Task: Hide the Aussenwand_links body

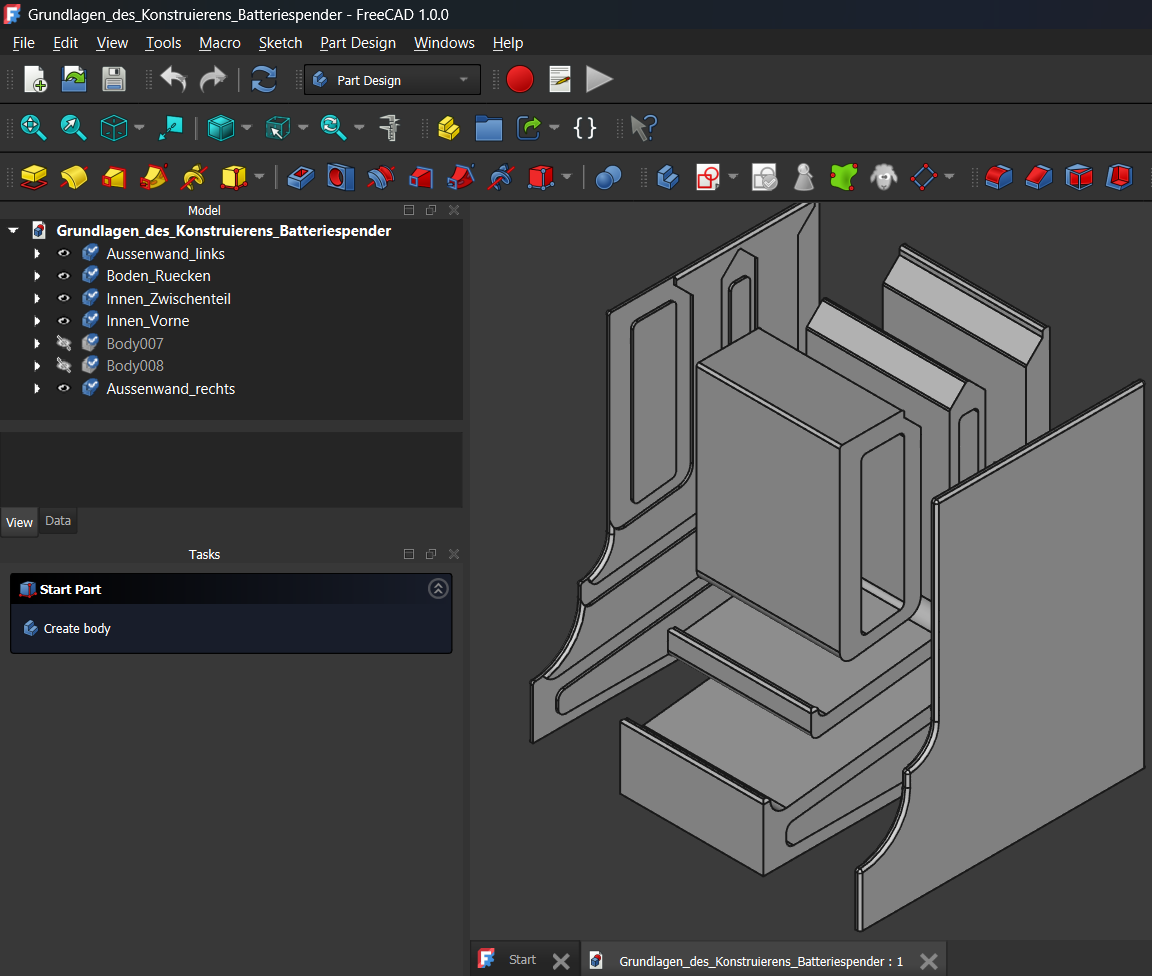Action: (x=63, y=253)
